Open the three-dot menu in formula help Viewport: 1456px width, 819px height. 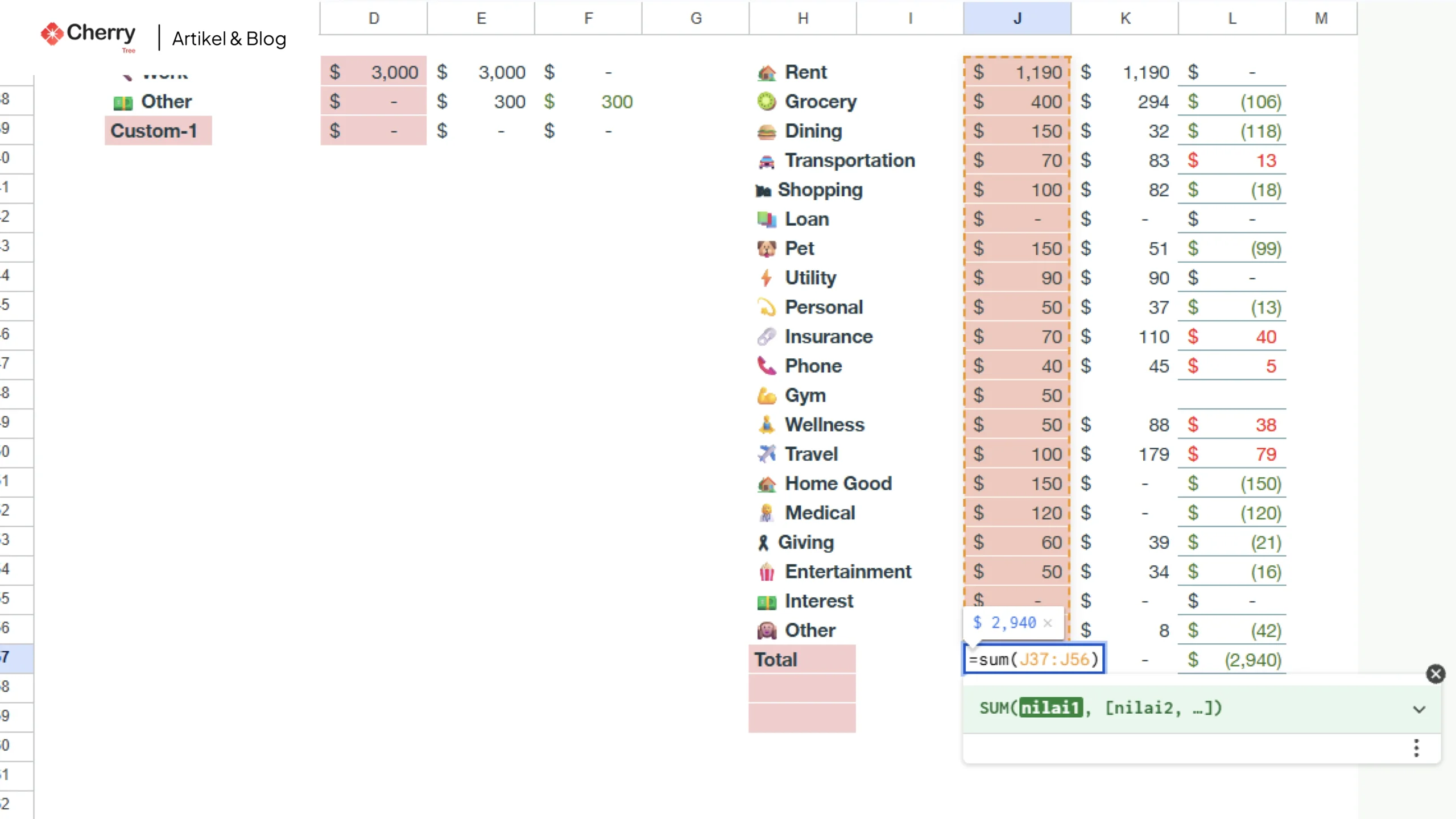[x=1417, y=748]
